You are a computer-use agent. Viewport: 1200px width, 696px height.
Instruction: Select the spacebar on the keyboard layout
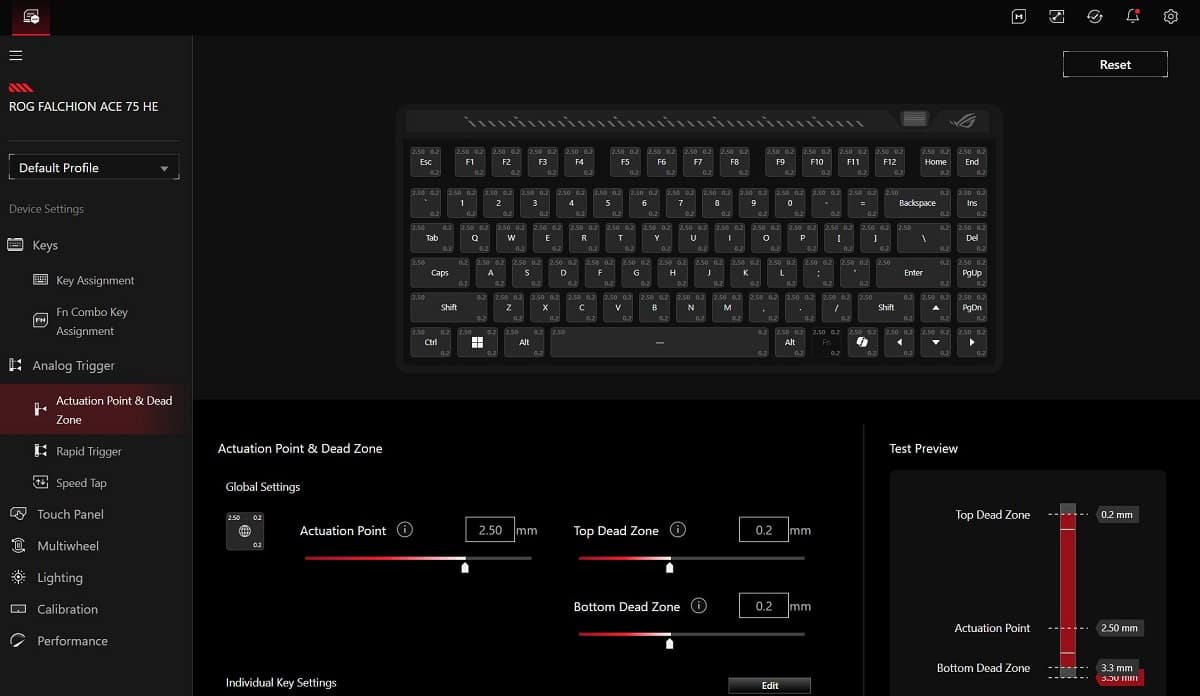tap(659, 342)
